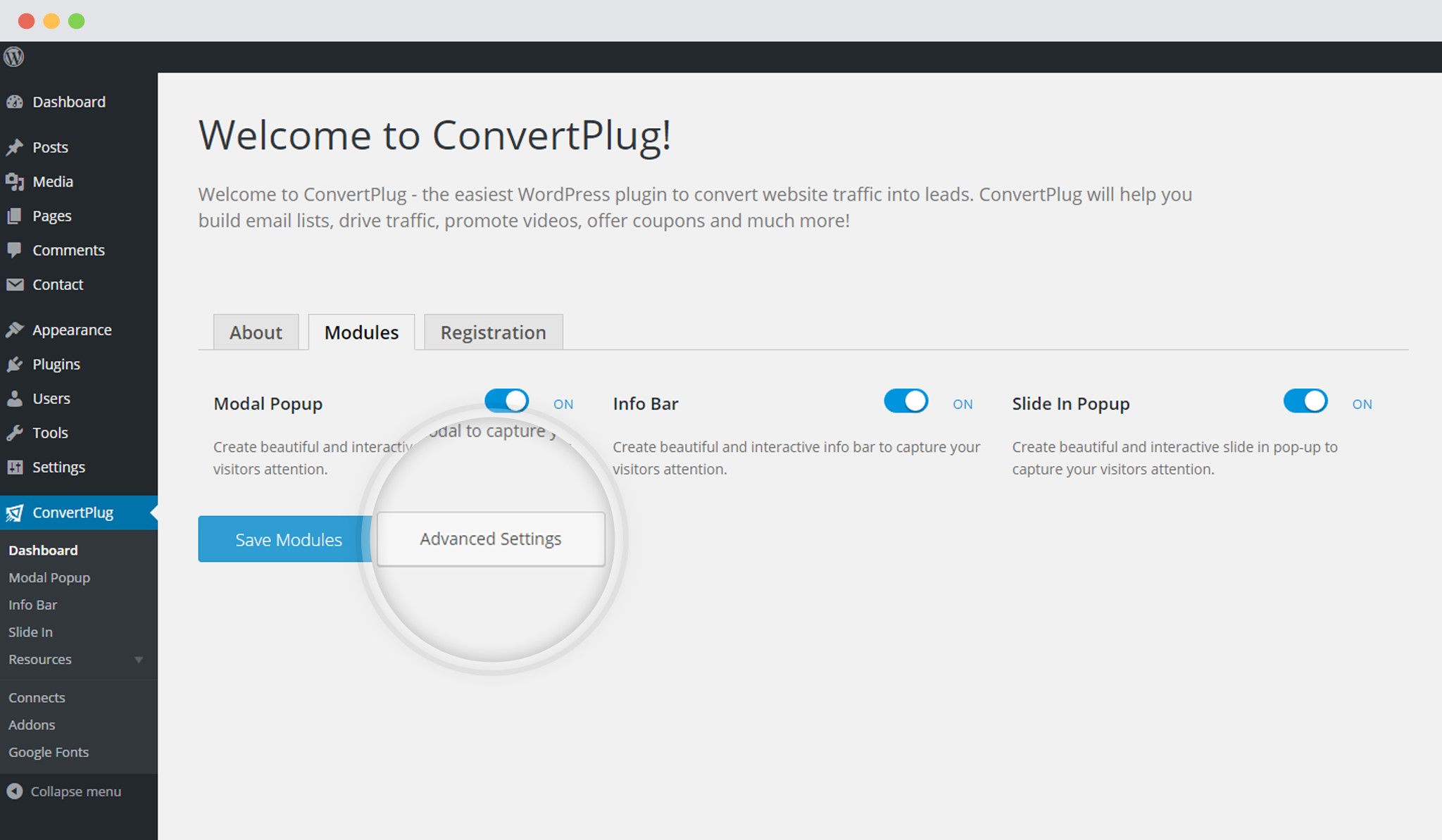Toggle the Info Bar module ON switch
Viewport: 1442px width, 840px height.
pos(906,403)
